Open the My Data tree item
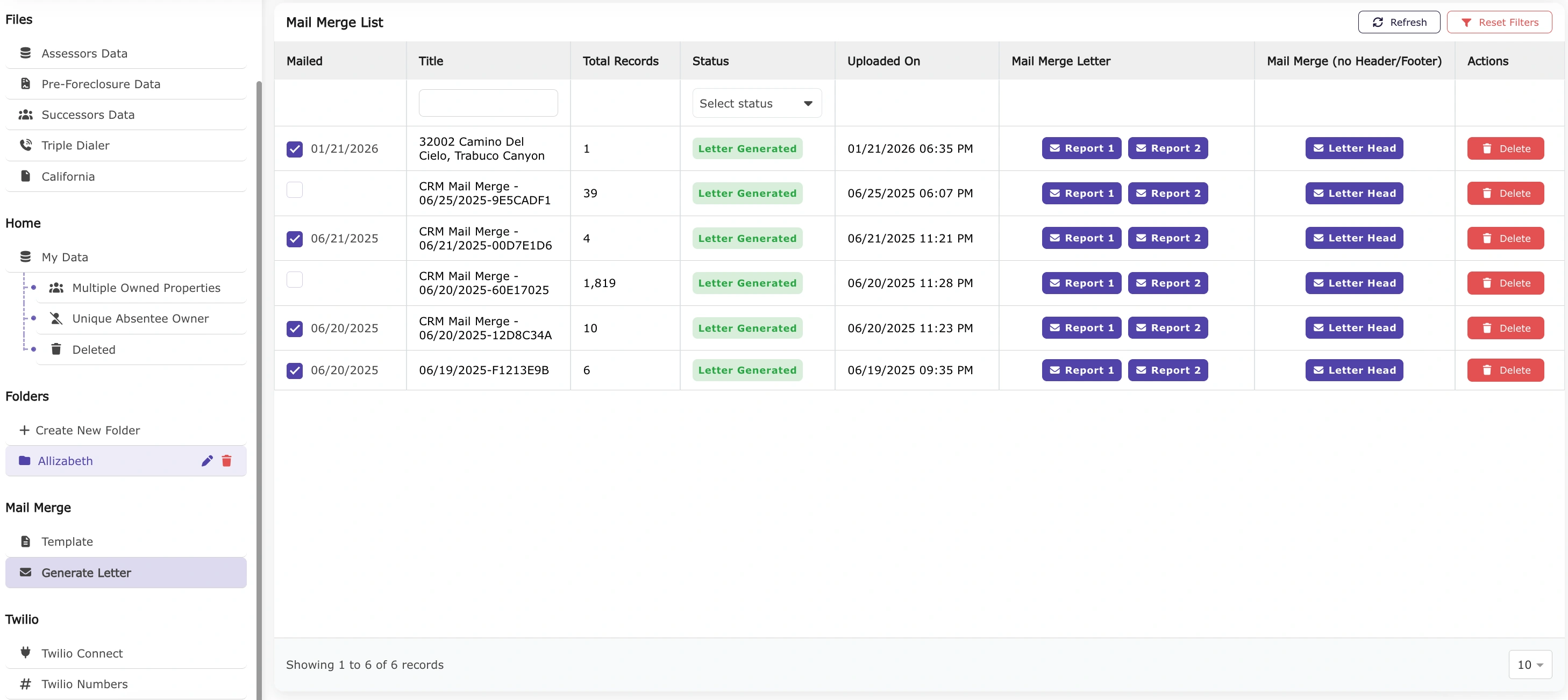The image size is (1568, 700). tap(65, 257)
